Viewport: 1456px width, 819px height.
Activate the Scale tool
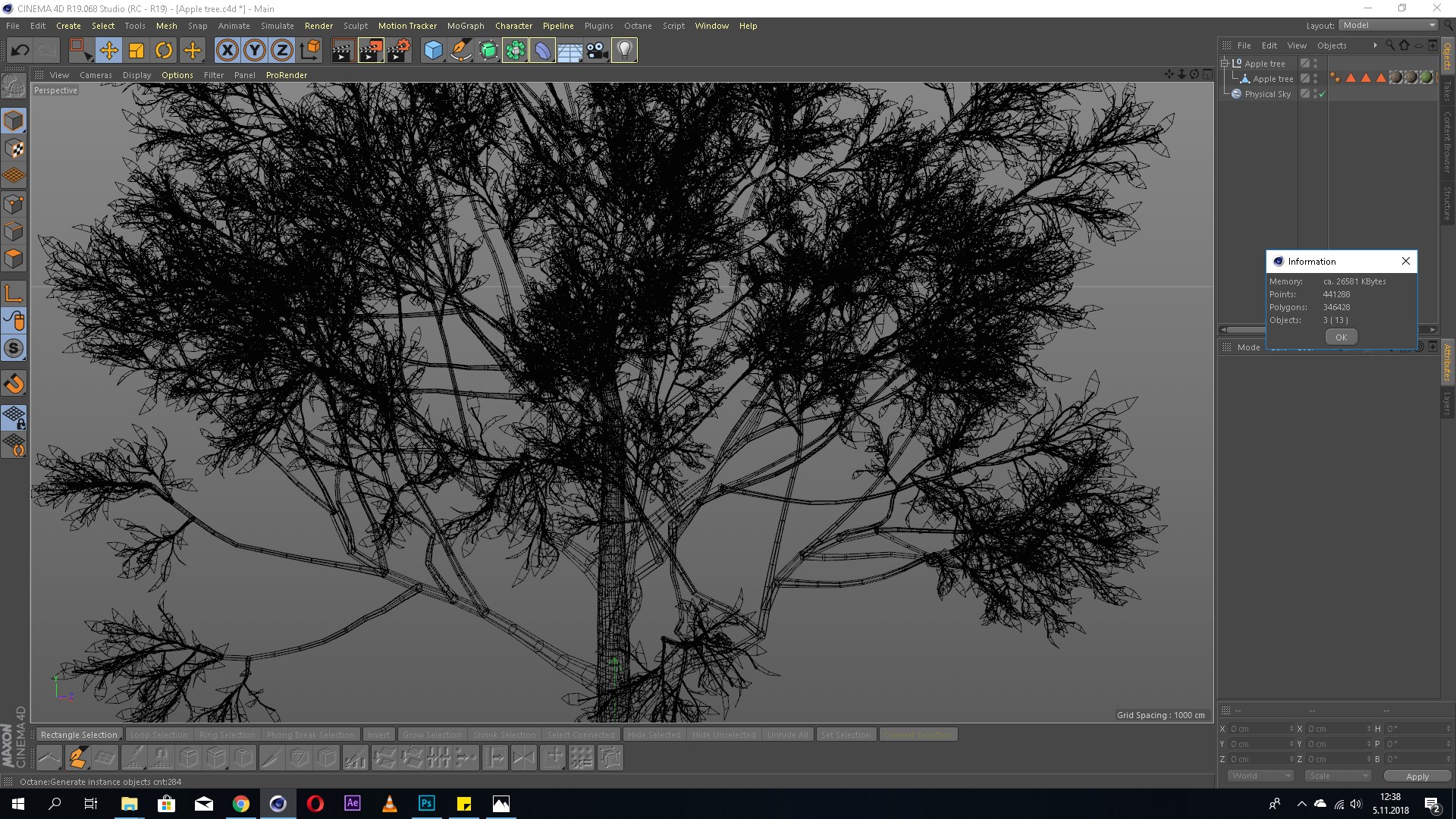[x=136, y=51]
